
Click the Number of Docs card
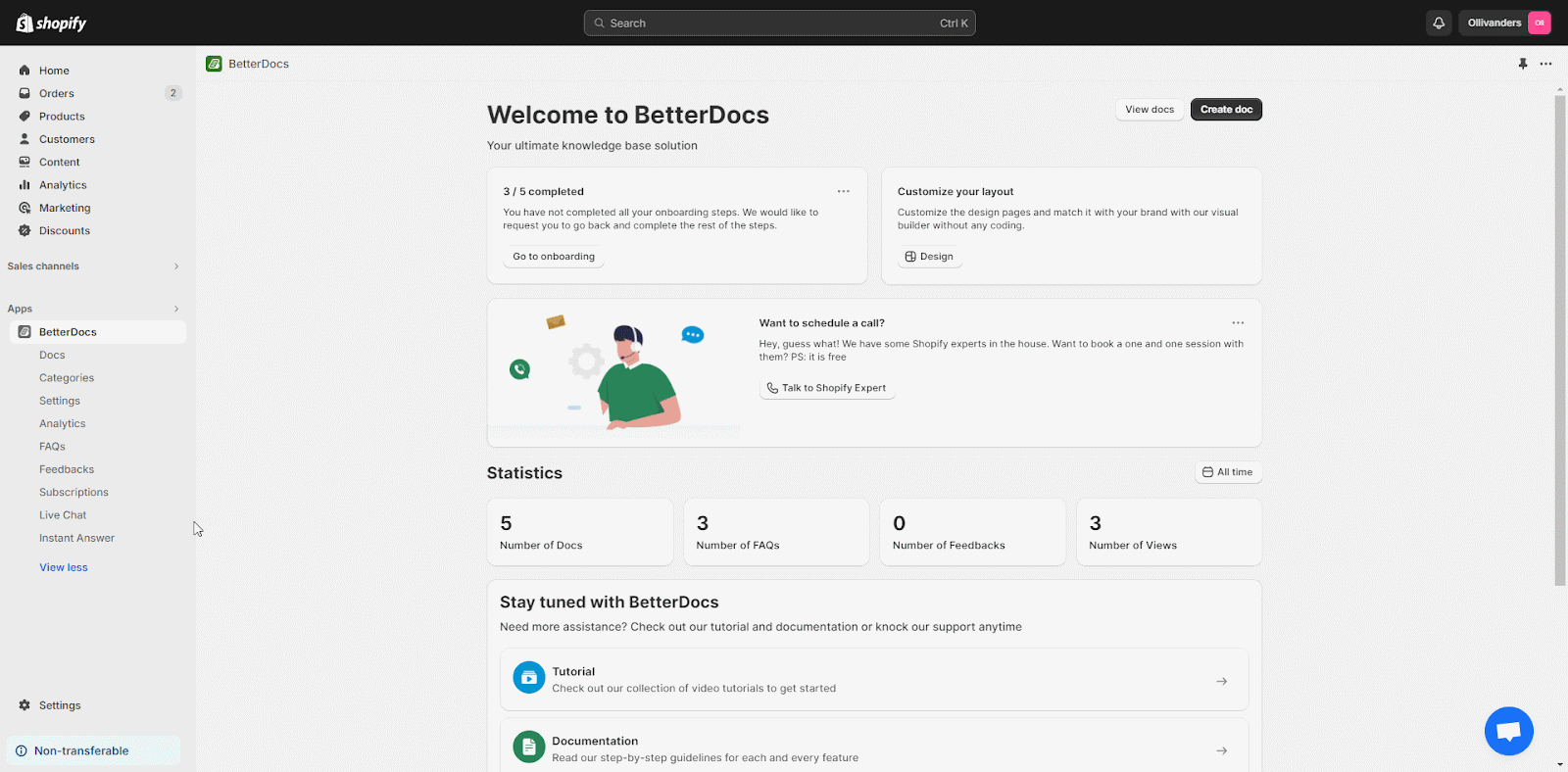[580, 532]
